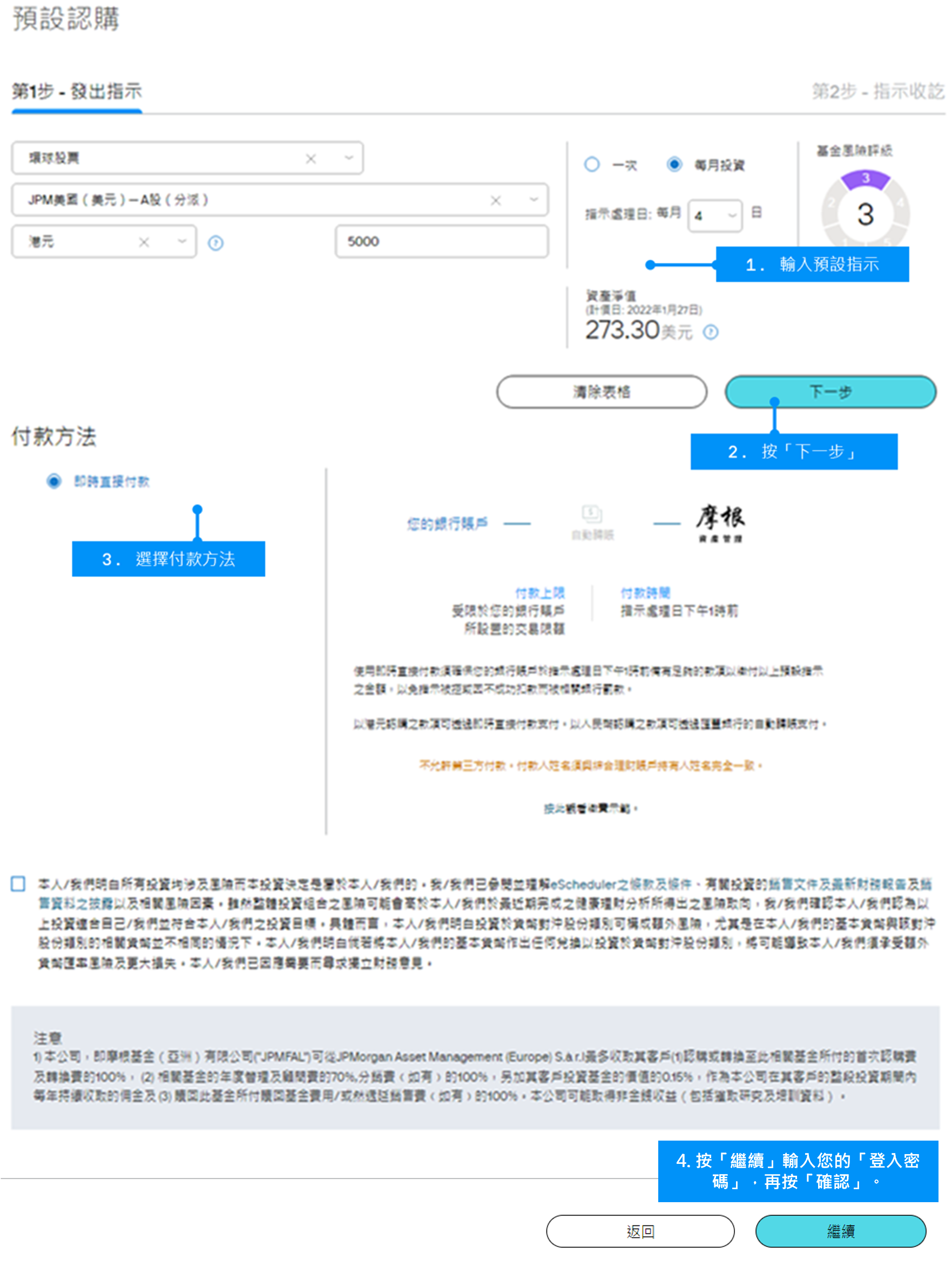Image resolution: width=952 pixels, height=1274 pixels.
Task: Click the amount field showing 5000
Action: 442,241
